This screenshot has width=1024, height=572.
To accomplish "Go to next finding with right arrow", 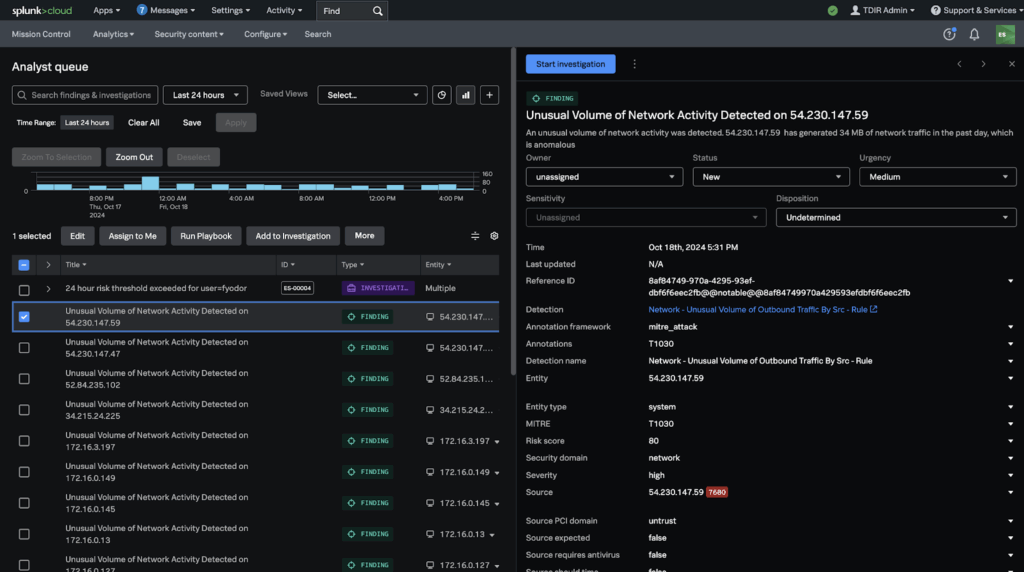I will (x=983, y=64).
